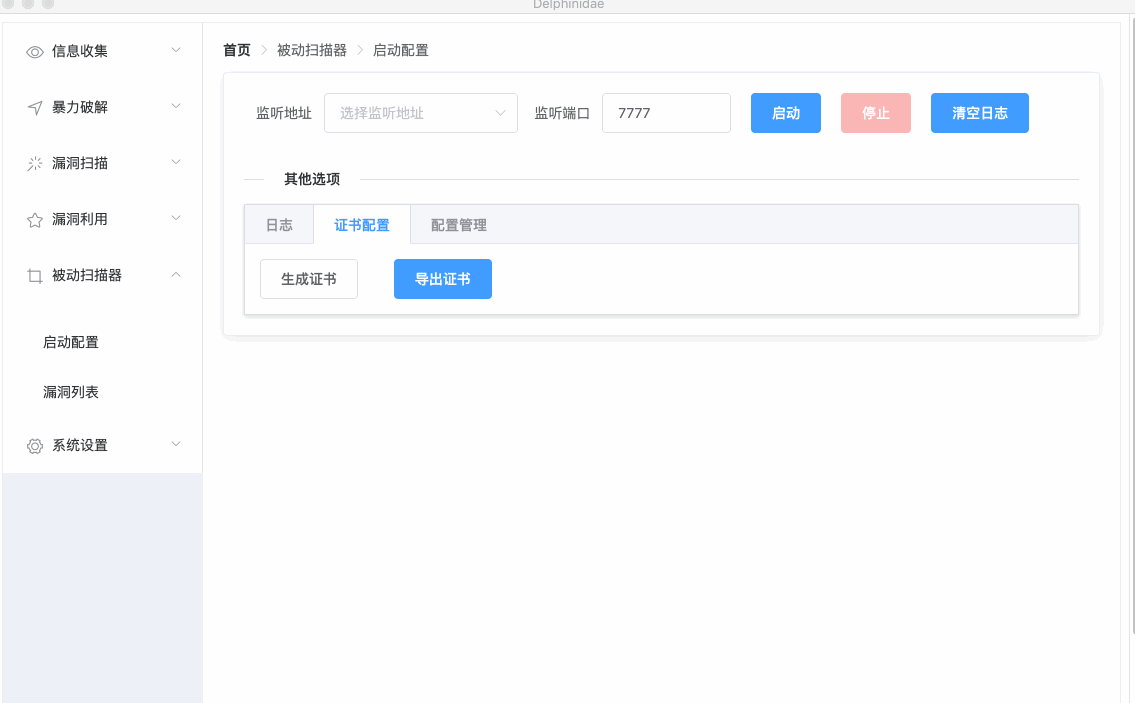The image size is (1135, 703).
Task: Click the 导出证书 button
Action: pyautogui.click(x=443, y=279)
